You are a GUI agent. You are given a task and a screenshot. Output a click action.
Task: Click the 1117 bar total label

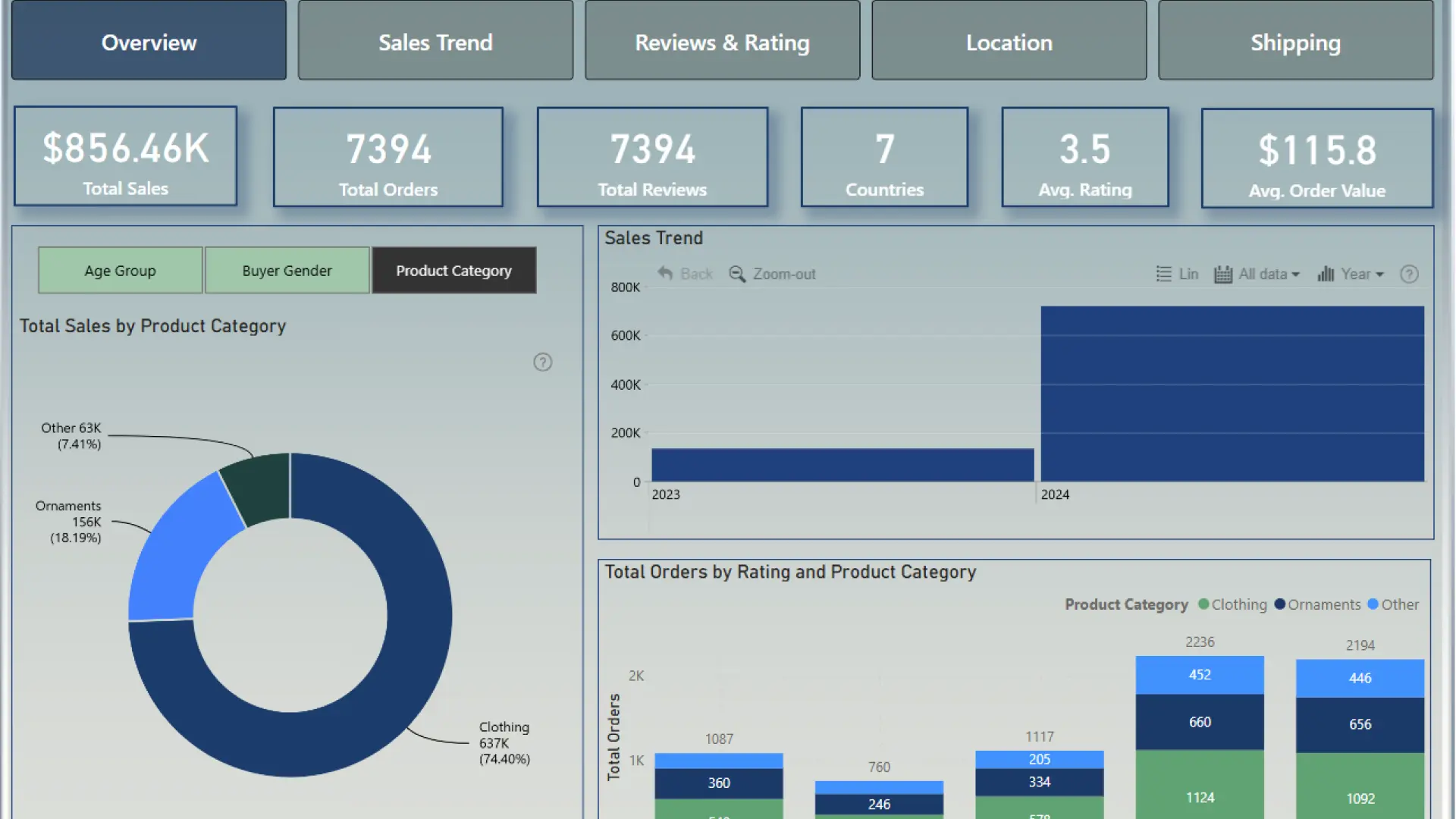point(1040,736)
